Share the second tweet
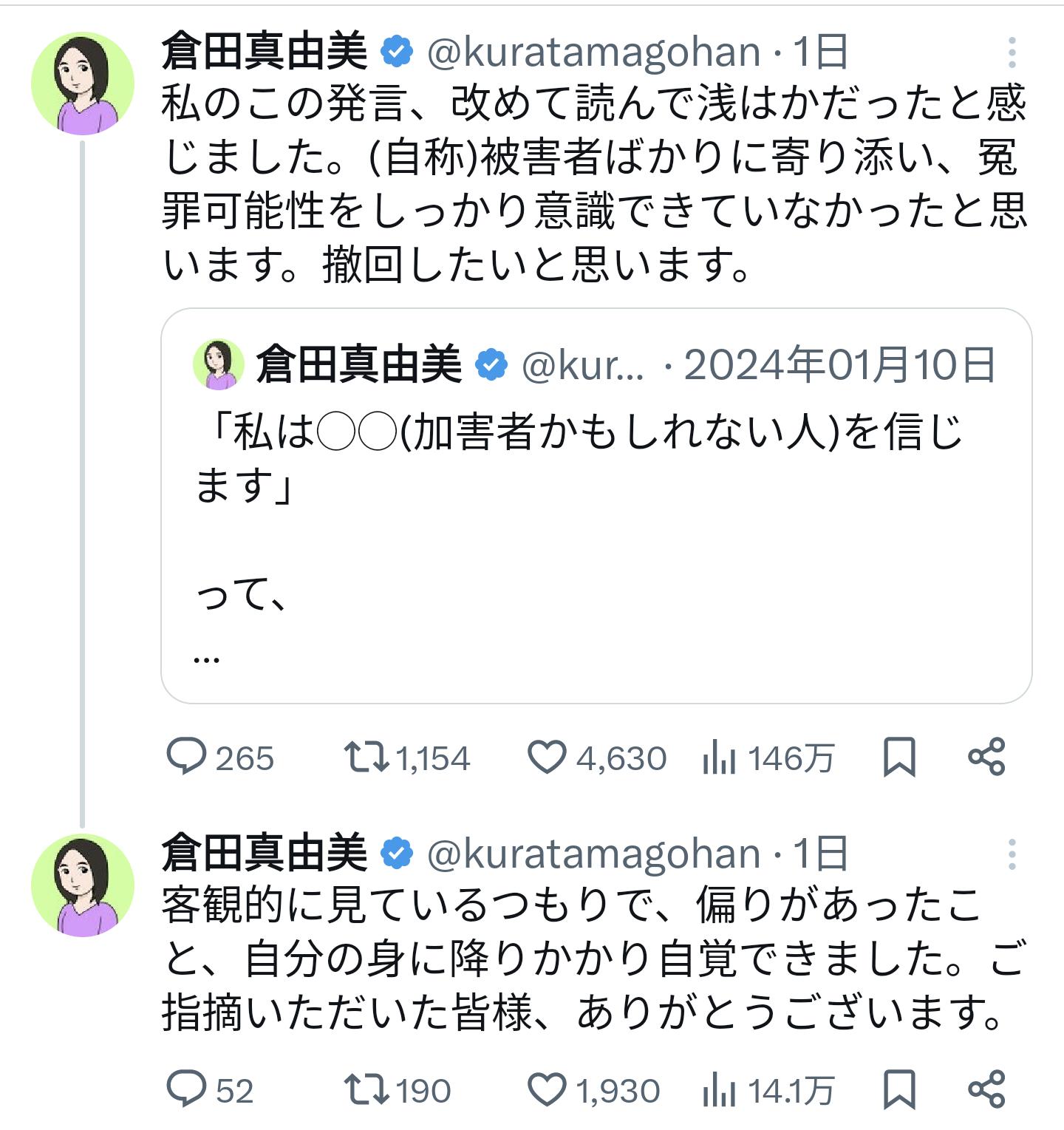1064x1130 pixels. tap(986, 1090)
